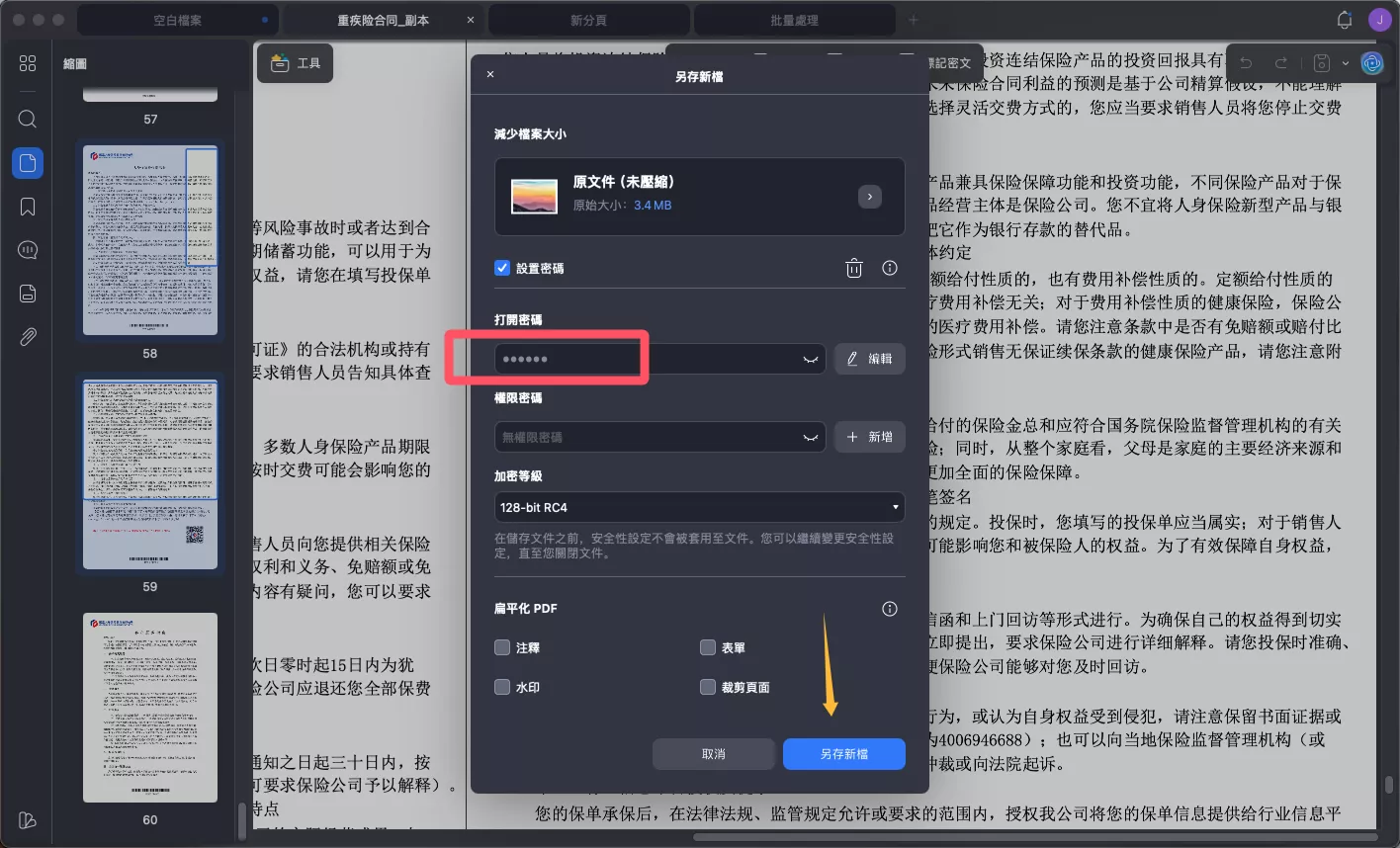Click the open password input field
1400x848 pixels.
click(660, 359)
